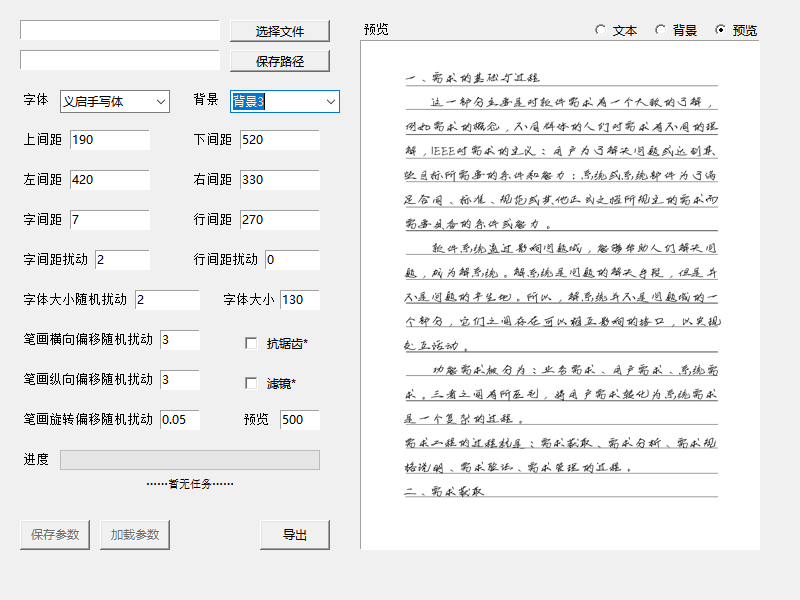Screen dimensions: 800x600
Task: Click the file path text box at top
Action: click(x=119, y=31)
